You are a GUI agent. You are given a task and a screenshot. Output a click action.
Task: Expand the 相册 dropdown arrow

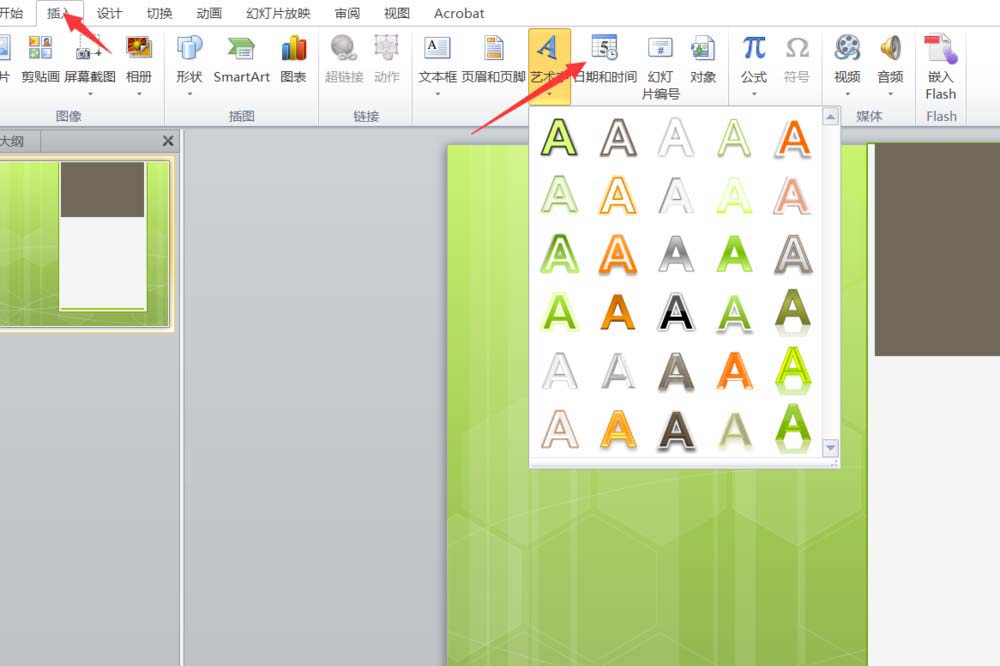[x=139, y=94]
